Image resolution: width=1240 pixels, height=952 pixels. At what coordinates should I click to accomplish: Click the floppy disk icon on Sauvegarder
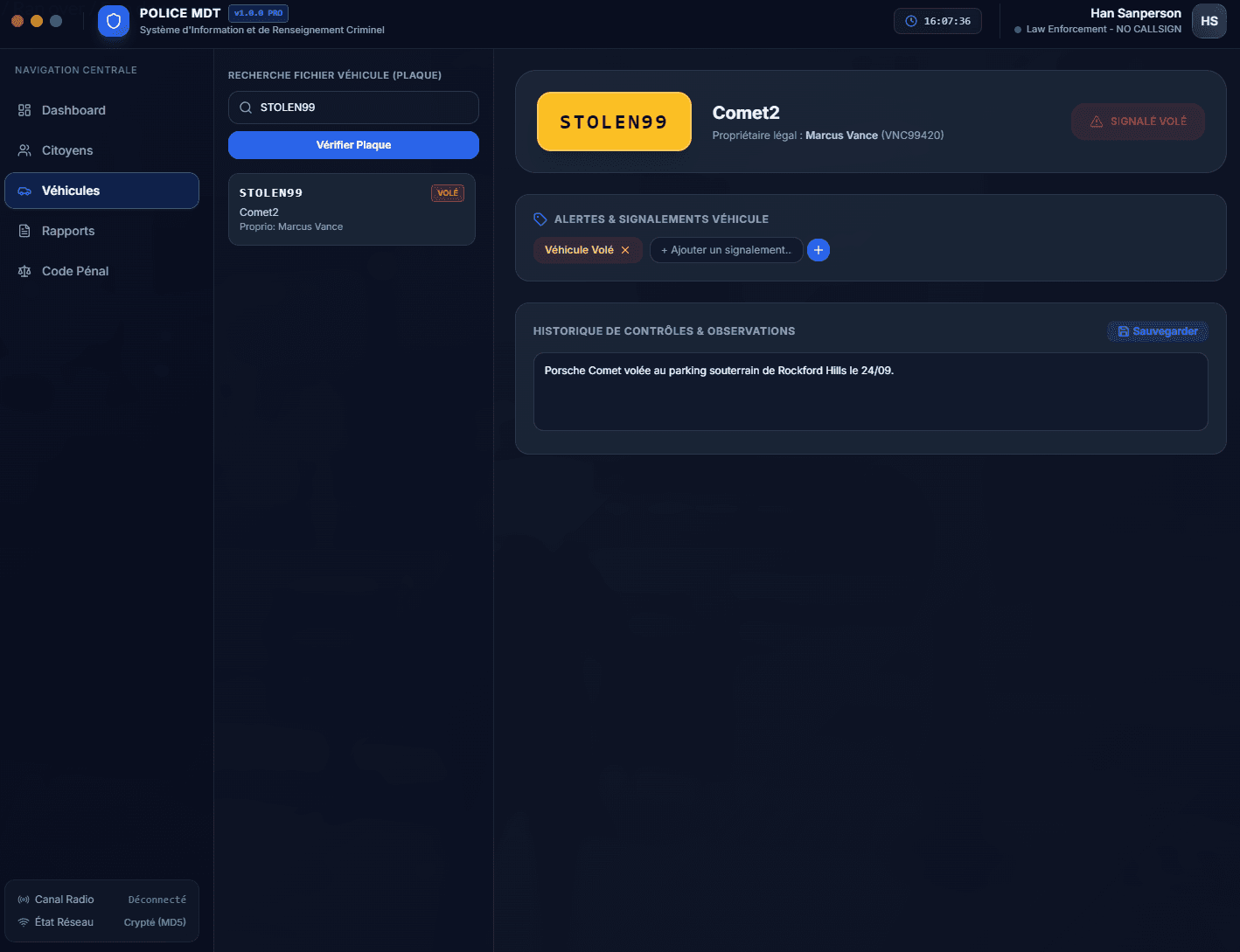coord(1124,331)
